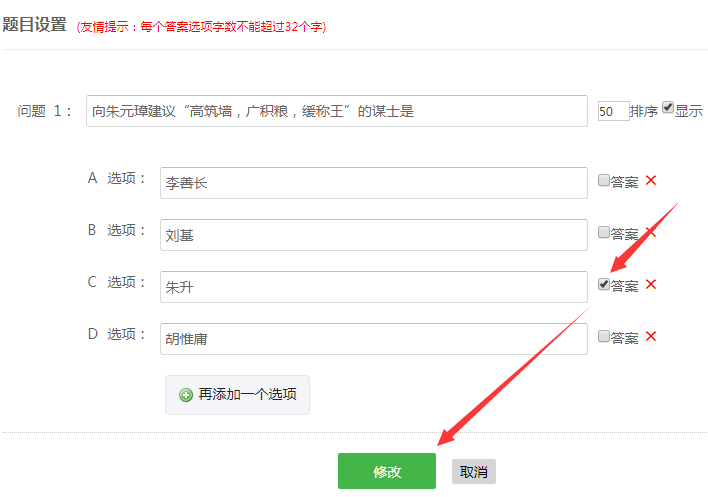Check the 答案 box for option D
This screenshot has width=708, height=497.
(604, 336)
